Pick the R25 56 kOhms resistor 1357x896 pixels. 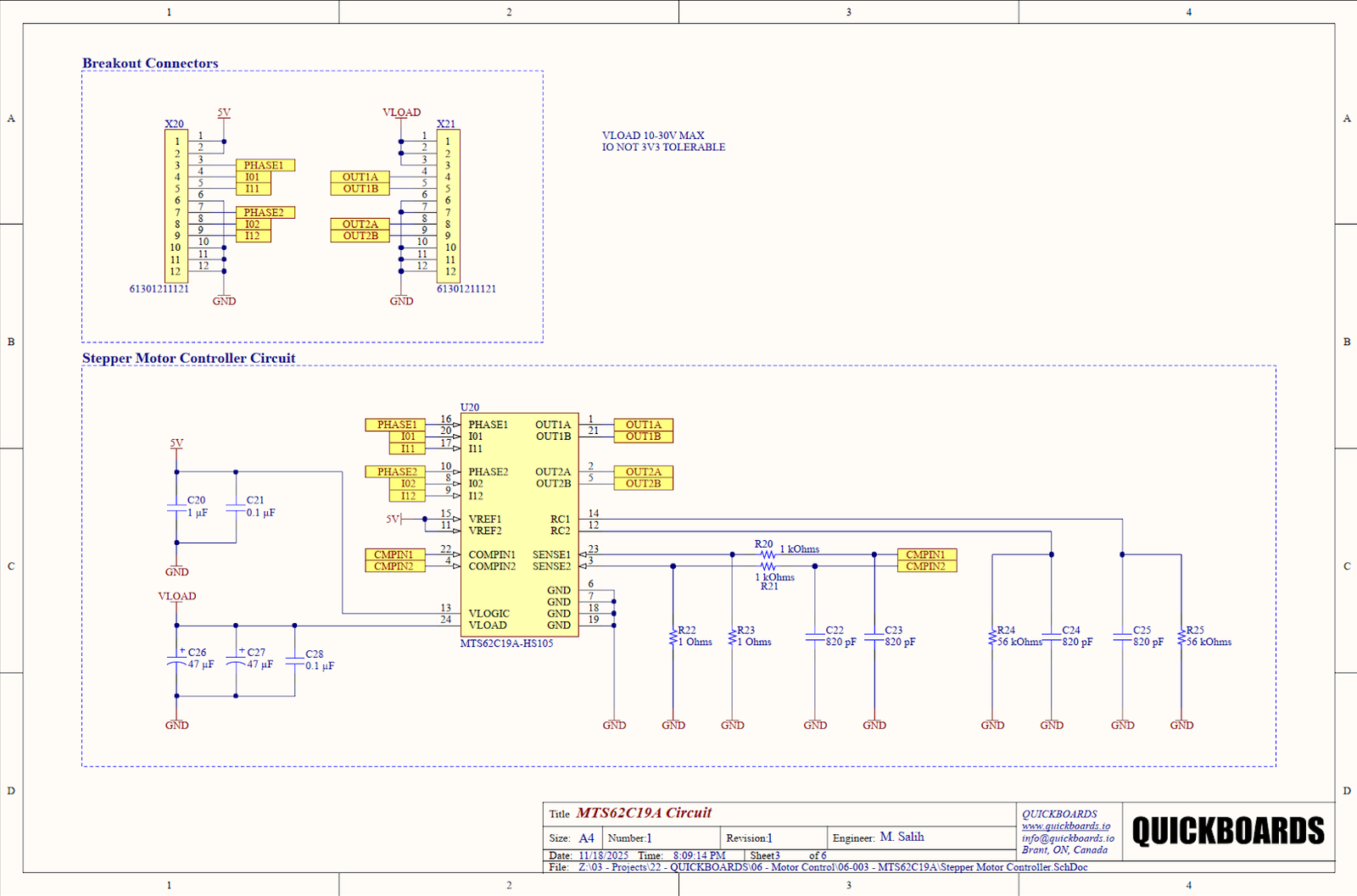[x=1181, y=637]
